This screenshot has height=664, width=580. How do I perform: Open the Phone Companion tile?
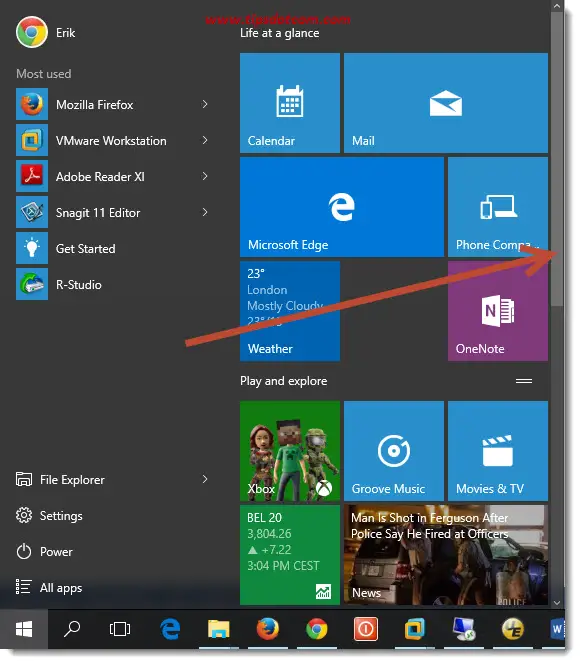pyautogui.click(x=498, y=207)
